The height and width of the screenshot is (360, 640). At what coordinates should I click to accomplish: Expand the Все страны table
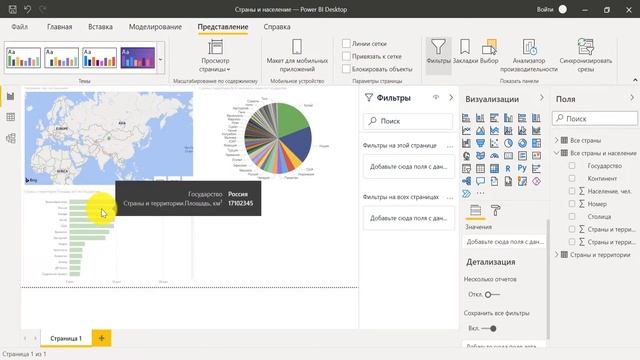(x=556, y=140)
